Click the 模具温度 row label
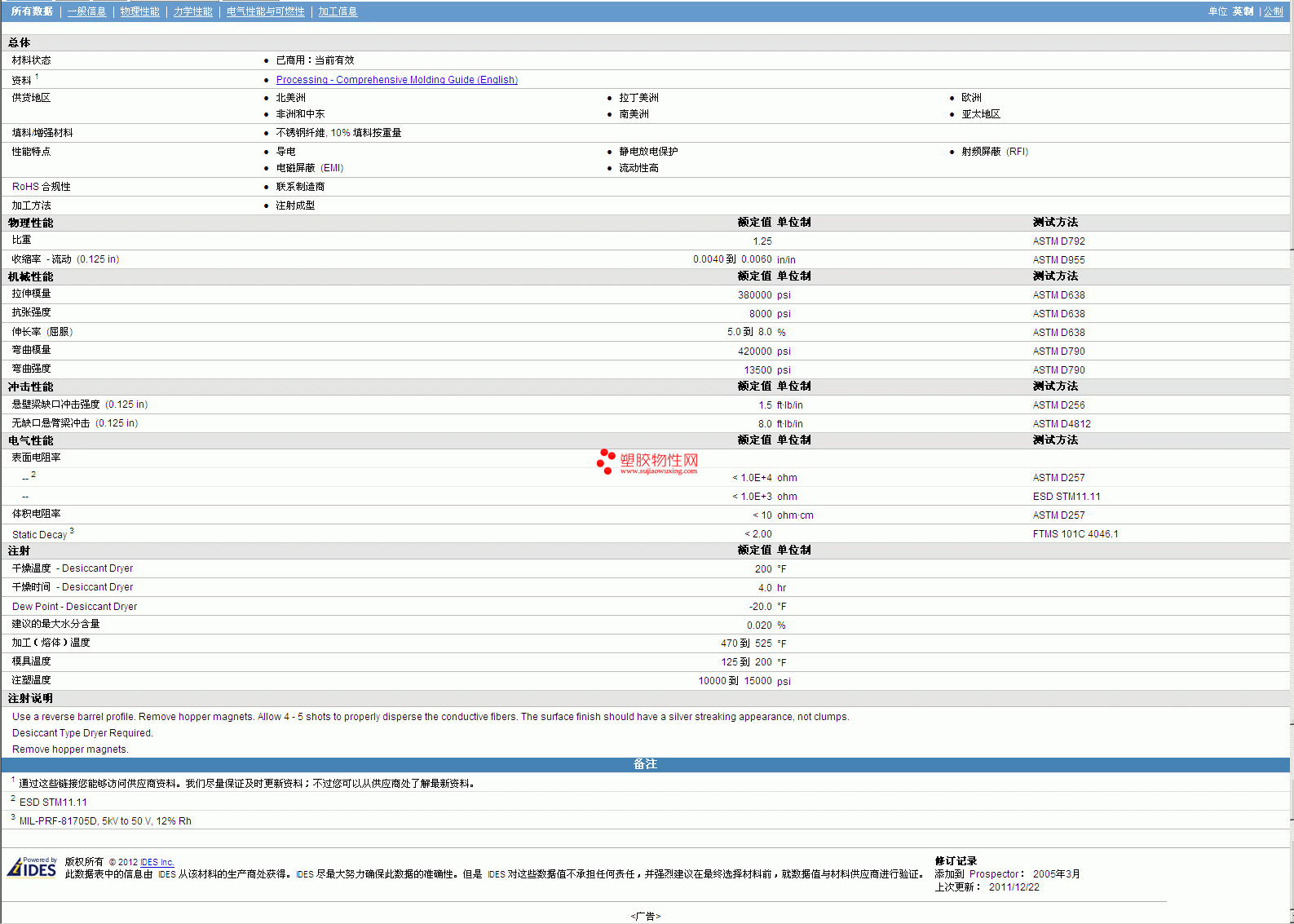This screenshot has width=1294, height=924. [x=31, y=661]
